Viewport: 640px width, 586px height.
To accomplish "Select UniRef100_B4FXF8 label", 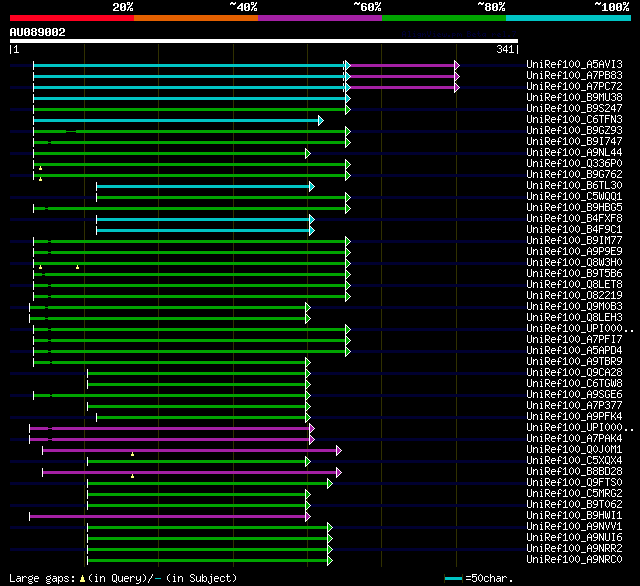I will (574, 219).
